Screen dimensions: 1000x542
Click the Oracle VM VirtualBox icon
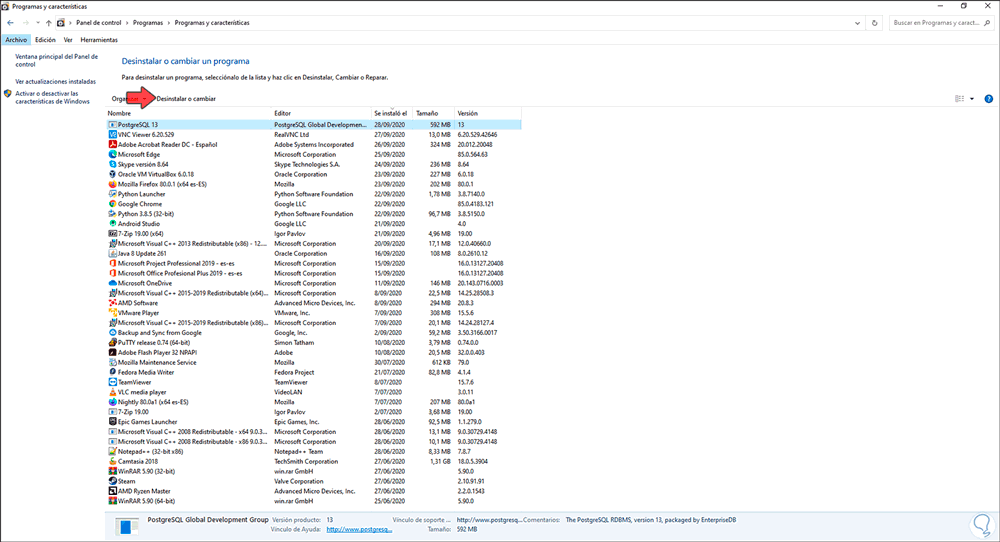tap(113, 174)
